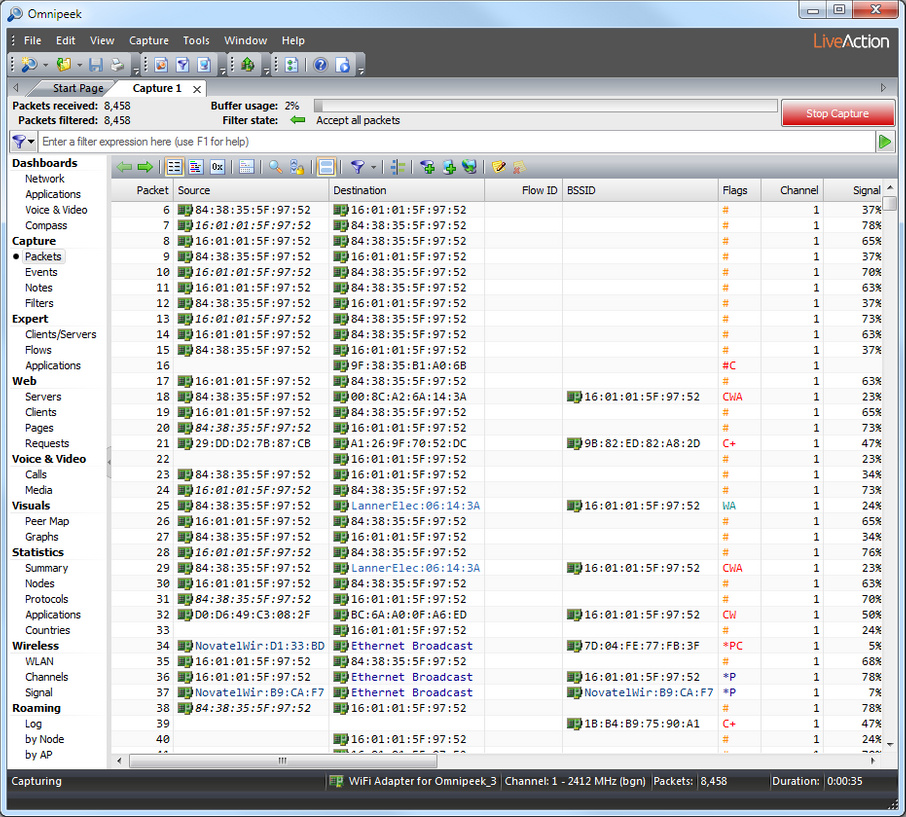Open the Clients/Servers expert view
Viewport: 906px width, 817px height.
tap(61, 335)
